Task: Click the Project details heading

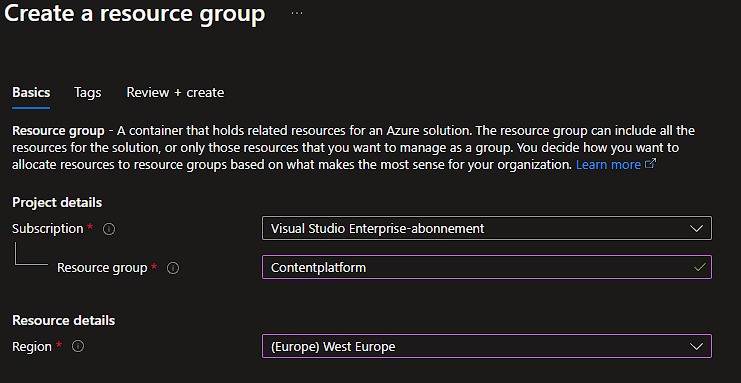Action: [57, 202]
